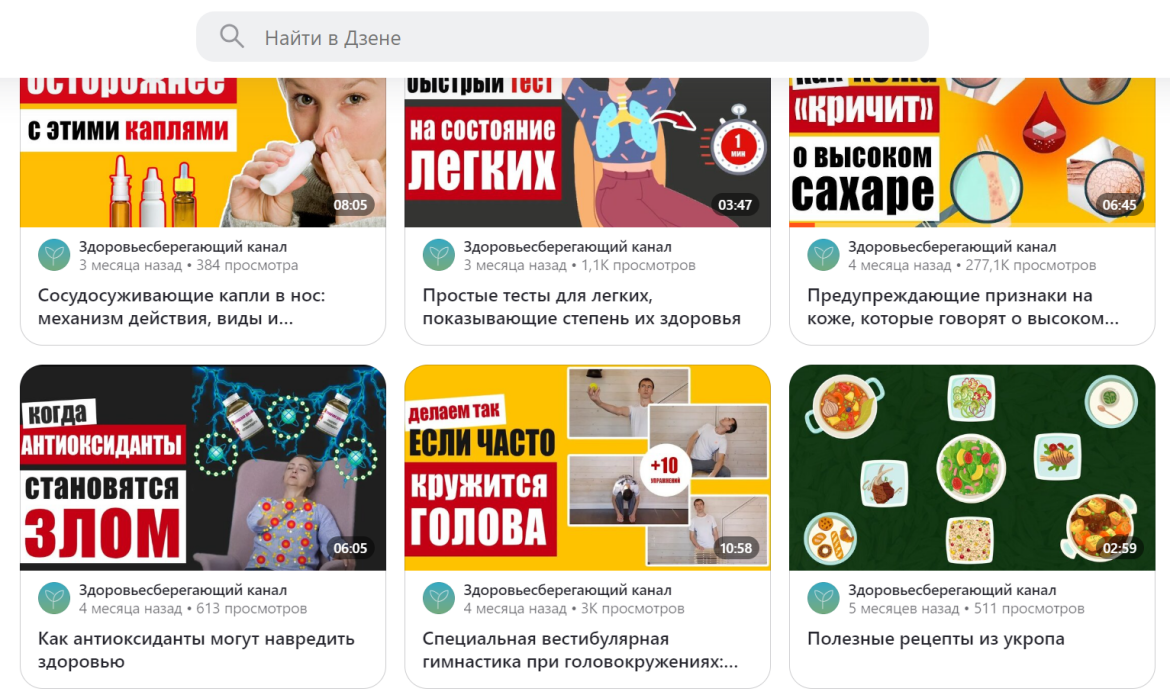Open title "Полезные рецепты из укропа"
Image resolution: width=1170 pixels, height=695 pixels.
[x=936, y=639]
